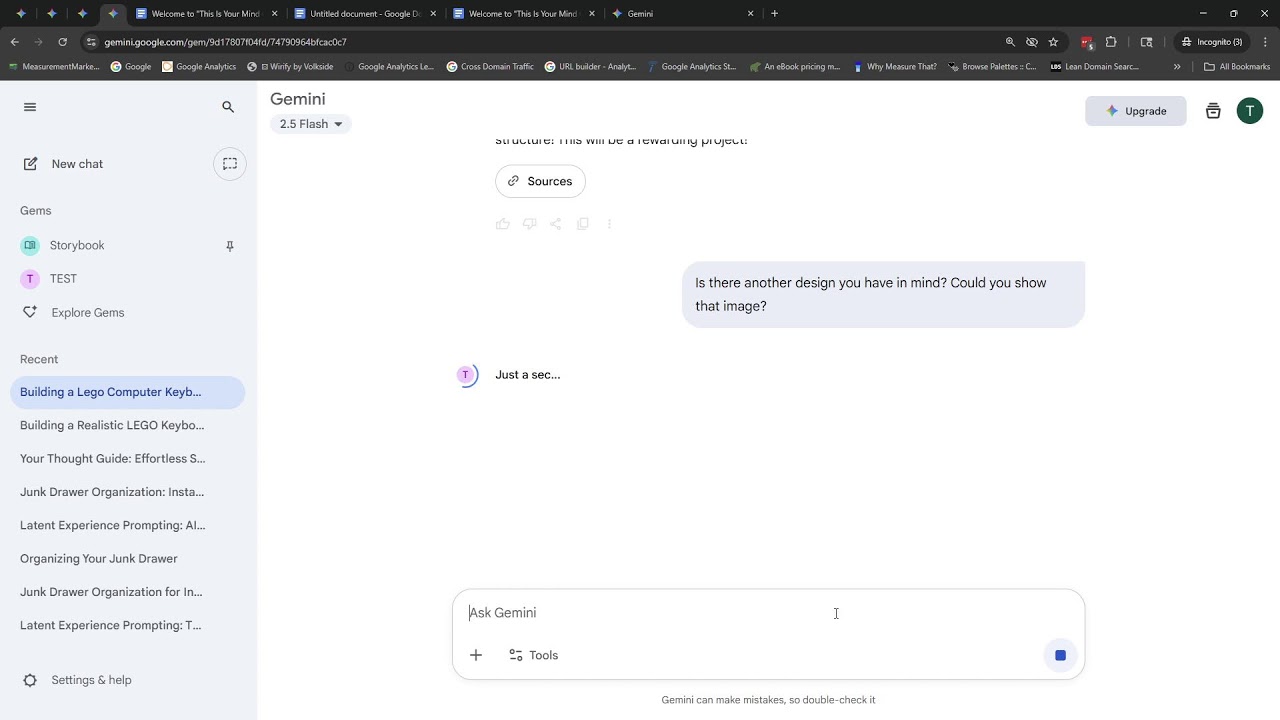Close the Untitled document browser tab
The image size is (1280, 720).
click(x=433, y=14)
